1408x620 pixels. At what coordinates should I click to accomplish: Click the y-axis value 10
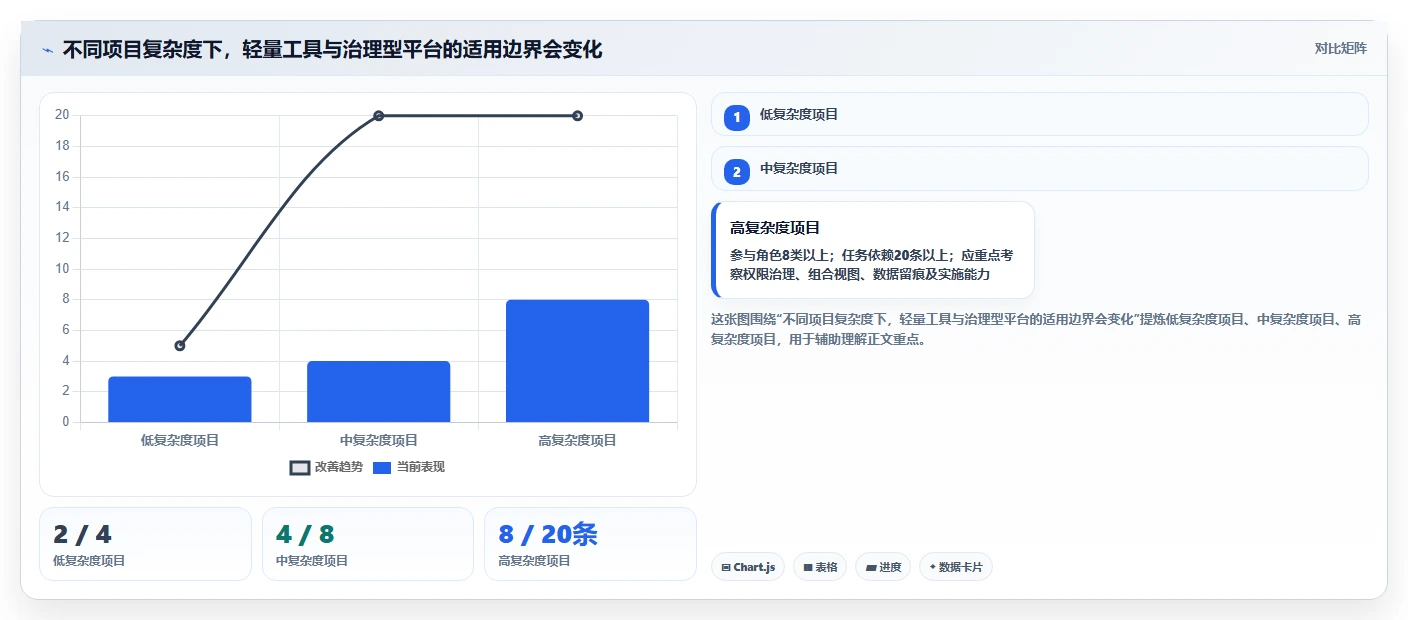pos(62,268)
